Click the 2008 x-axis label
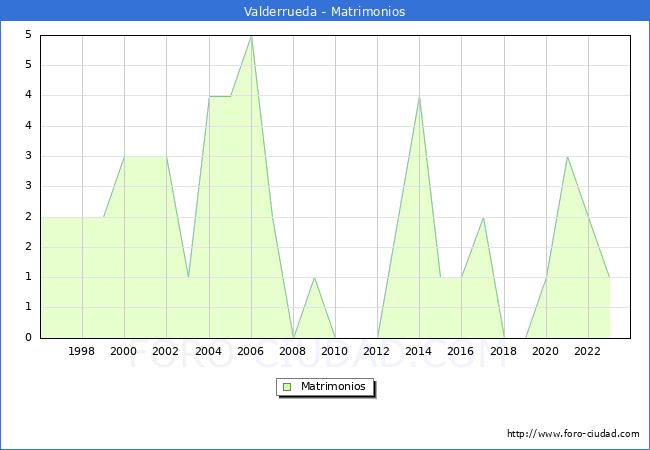 coord(293,351)
